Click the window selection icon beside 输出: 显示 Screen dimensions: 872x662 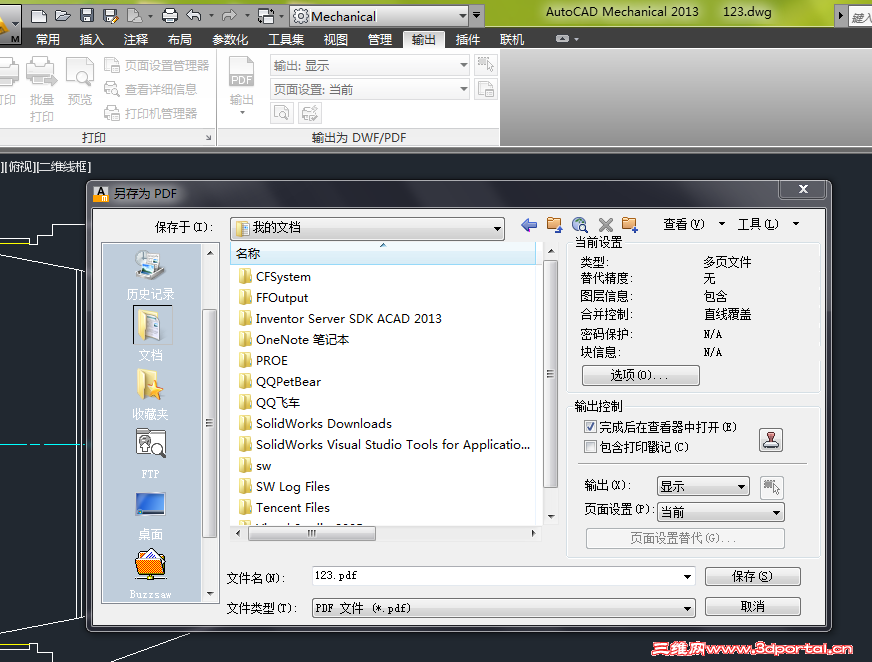click(486, 65)
